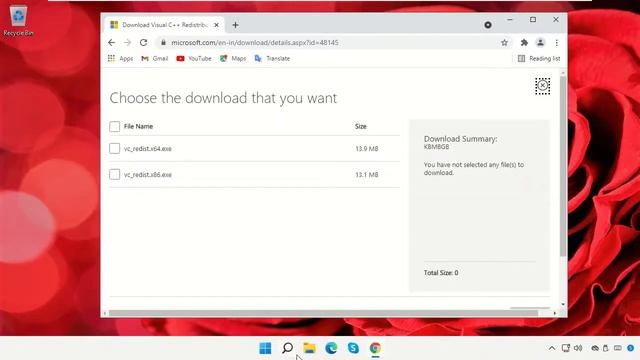Open the Translate bookmark
Viewport: 640px width, 360px height.
click(x=272, y=58)
